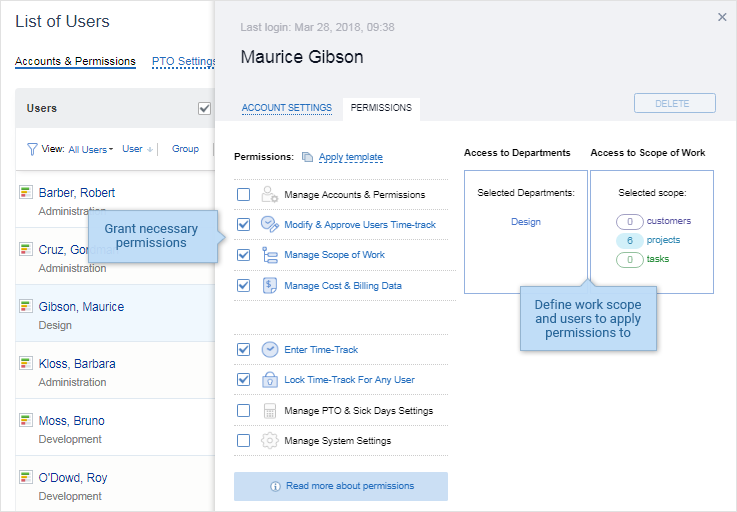
Task: Click the filter funnel icon next to View
Action: click(x=32, y=149)
